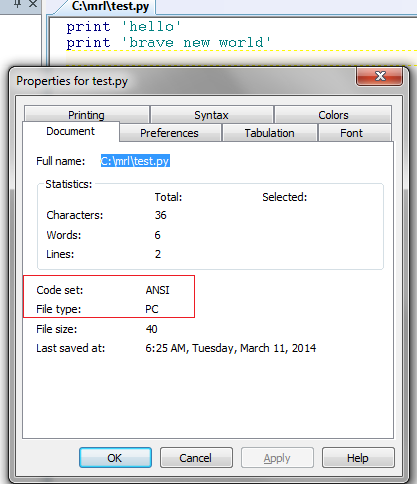
Task: Switch to the Tabulation tab
Action: tap(269, 133)
